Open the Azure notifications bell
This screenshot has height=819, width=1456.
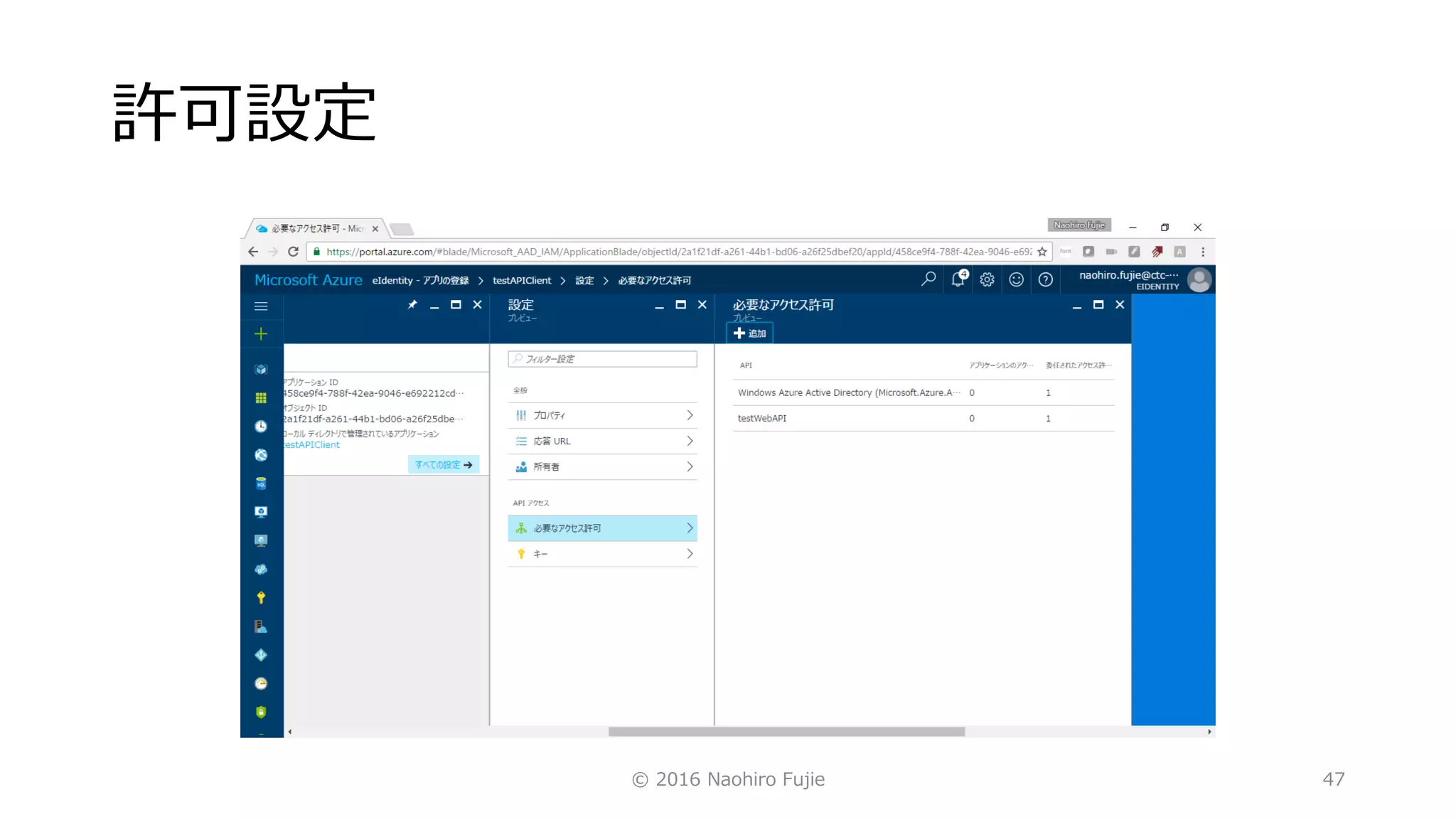958,279
